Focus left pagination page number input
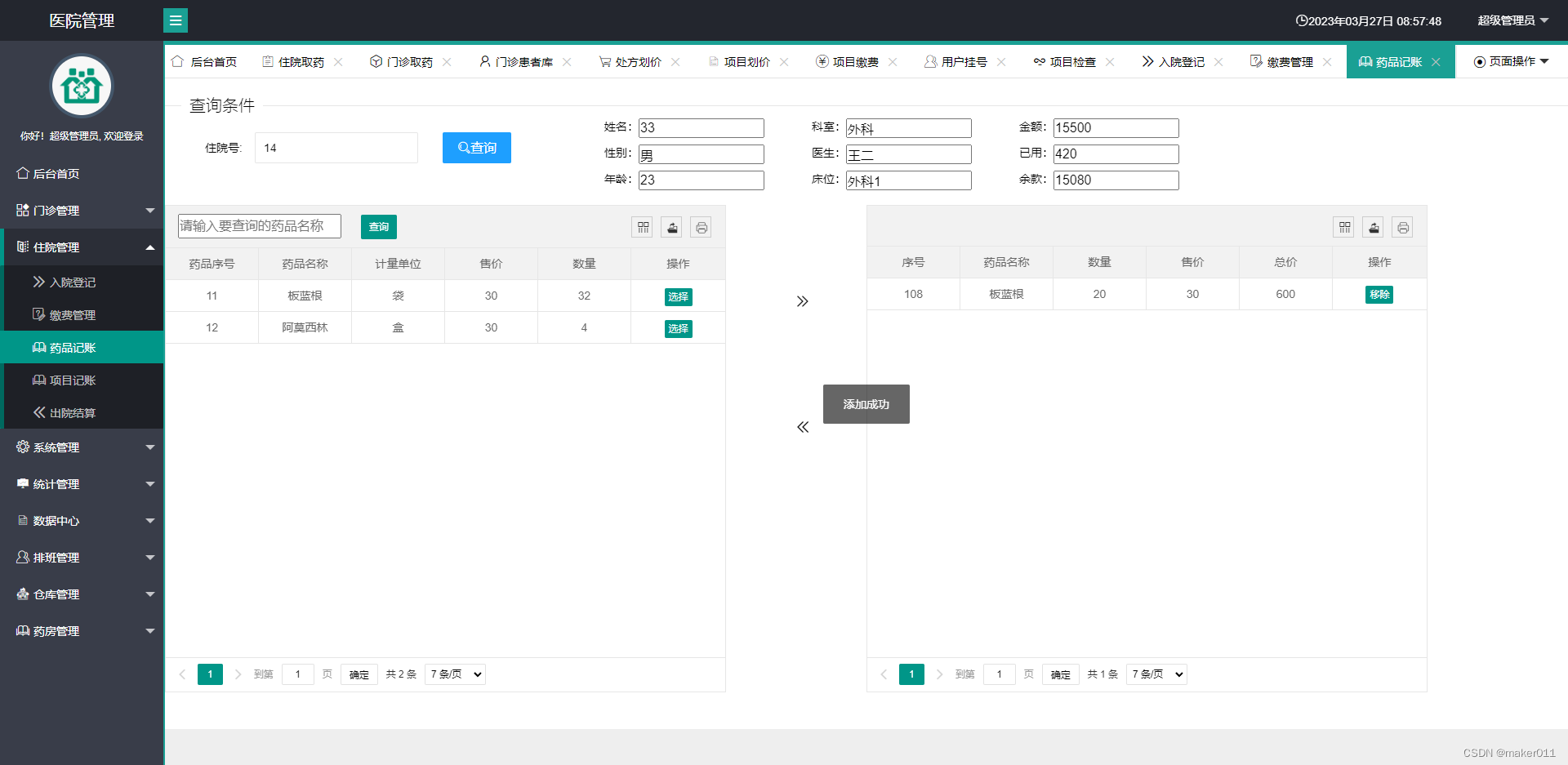This screenshot has width=1568, height=765. click(x=298, y=674)
